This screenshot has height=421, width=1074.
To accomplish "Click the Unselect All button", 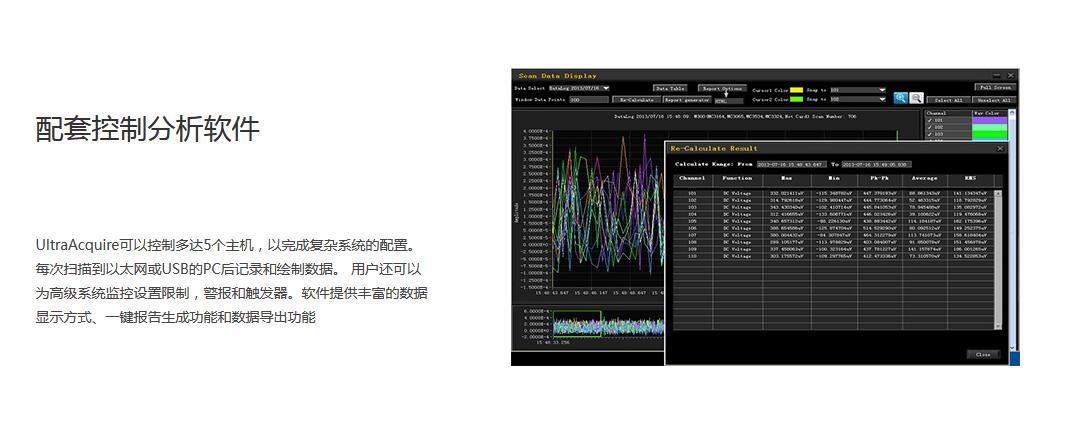I will point(995,100).
